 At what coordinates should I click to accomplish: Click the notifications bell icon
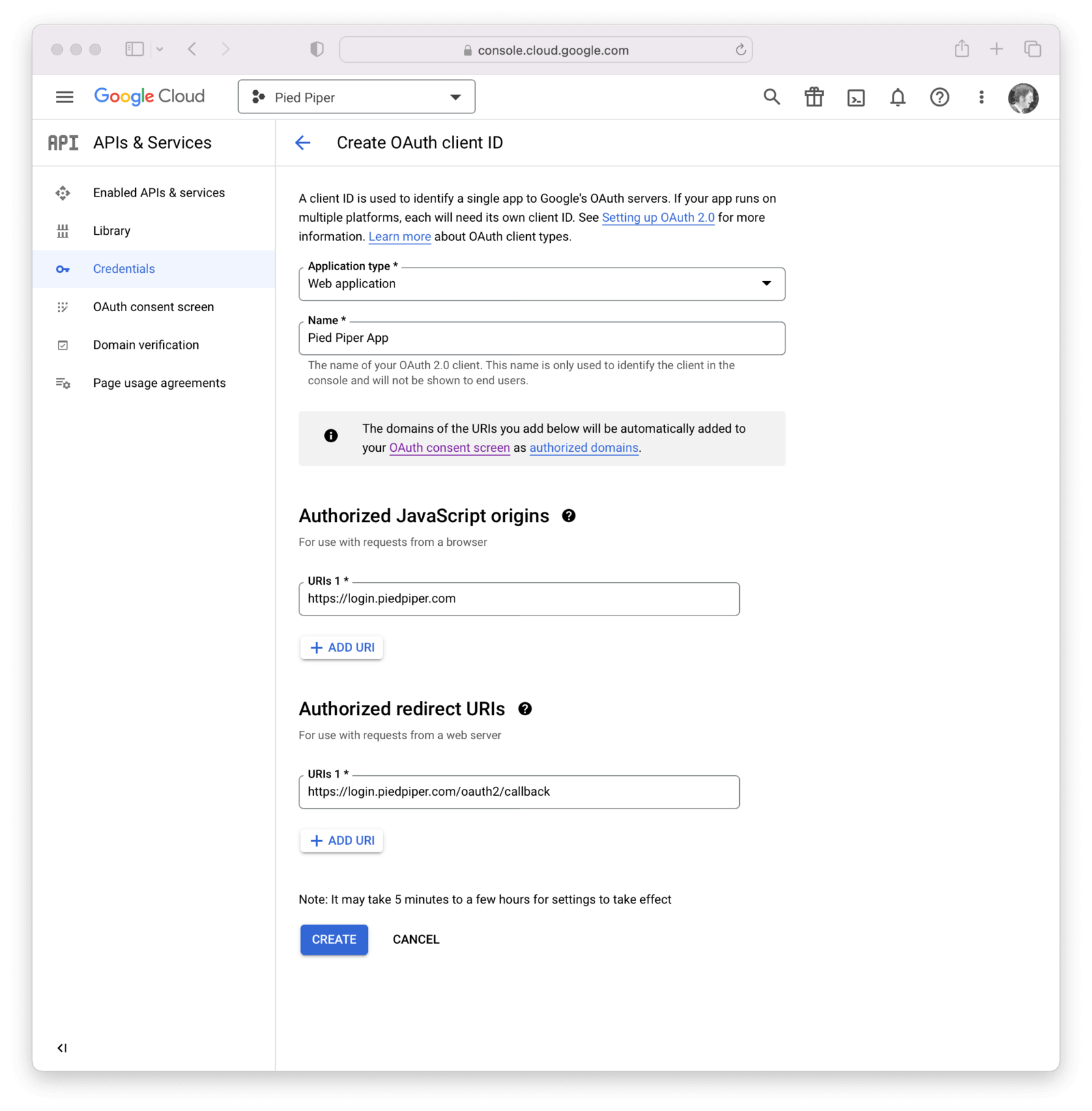click(x=898, y=97)
